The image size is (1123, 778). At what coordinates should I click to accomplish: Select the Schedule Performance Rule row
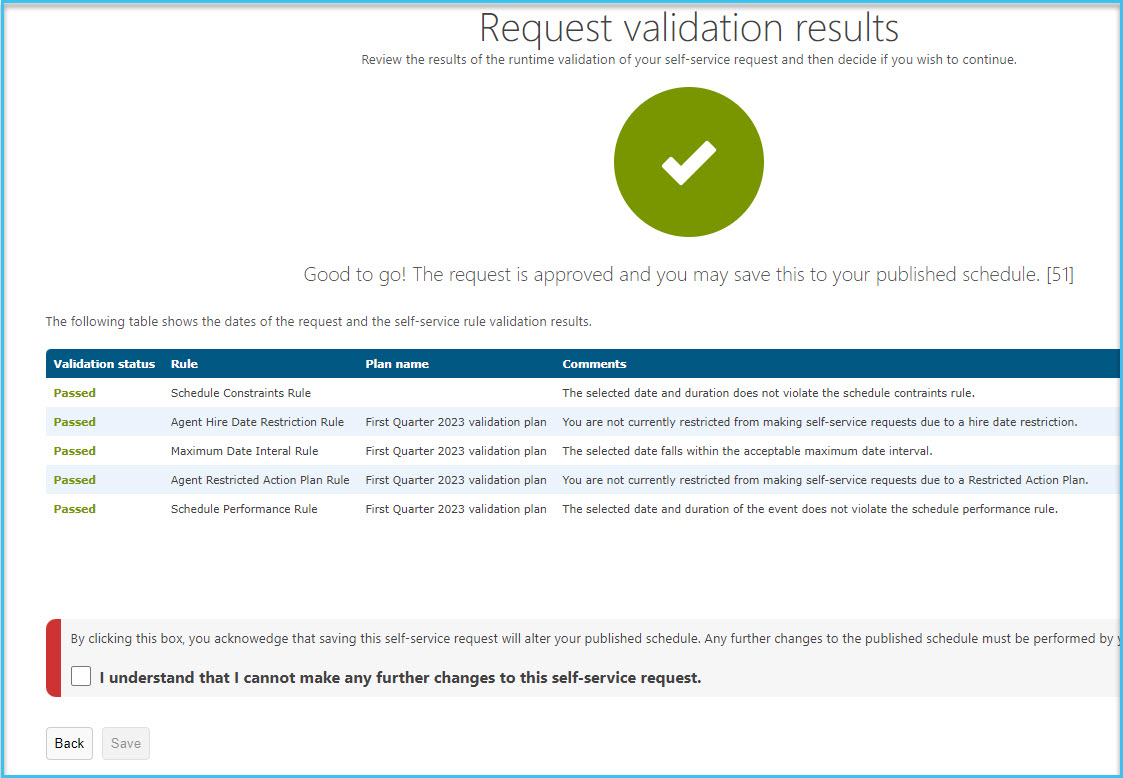coord(582,509)
